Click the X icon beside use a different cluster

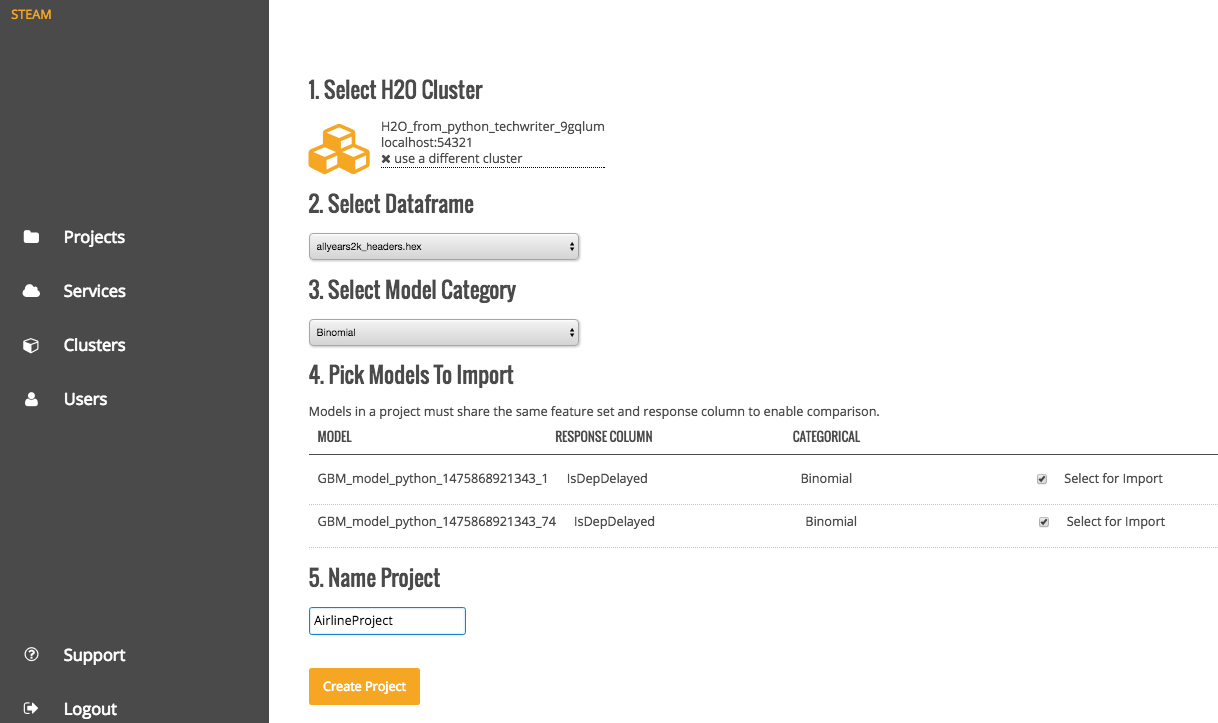386,159
